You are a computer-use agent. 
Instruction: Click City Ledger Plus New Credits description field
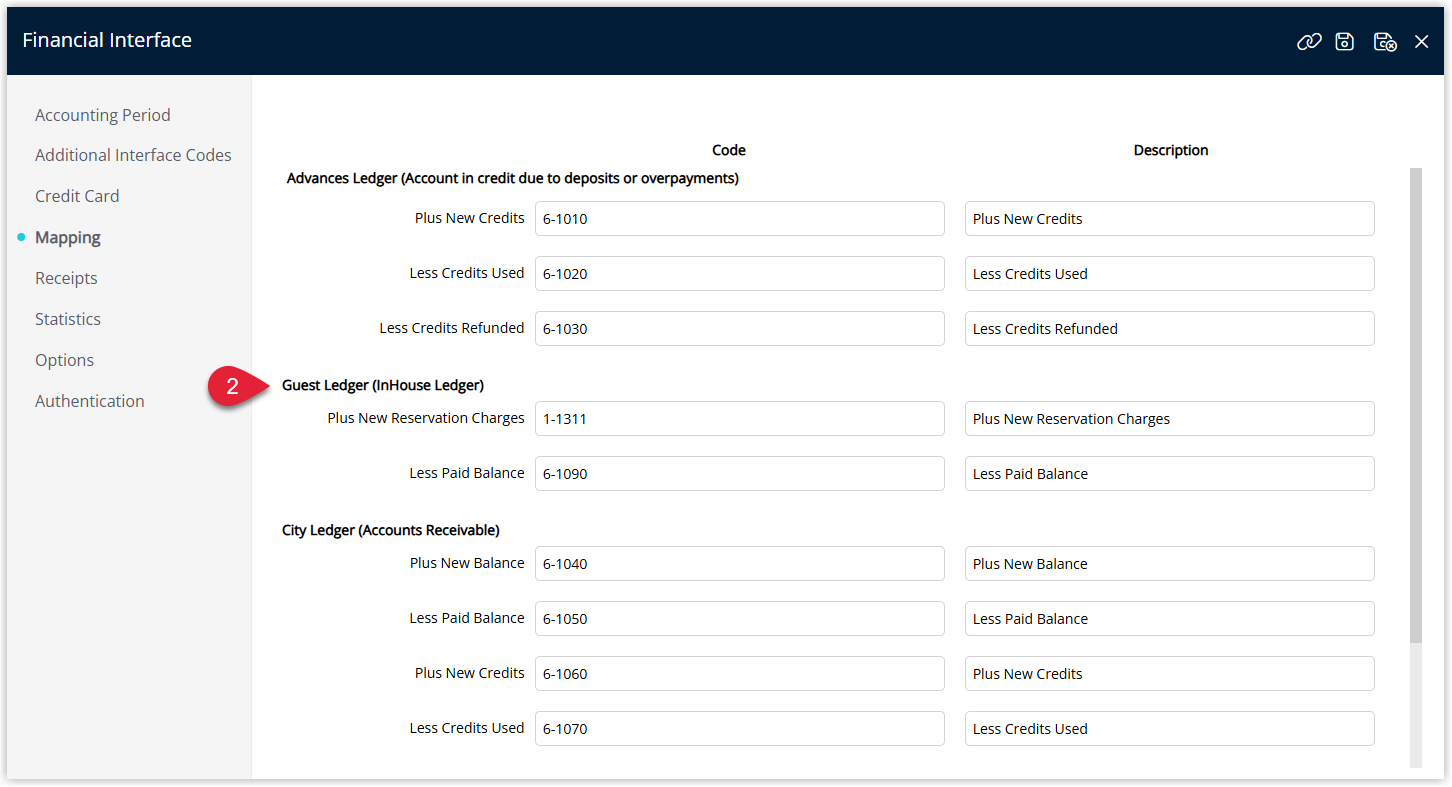coord(1170,674)
